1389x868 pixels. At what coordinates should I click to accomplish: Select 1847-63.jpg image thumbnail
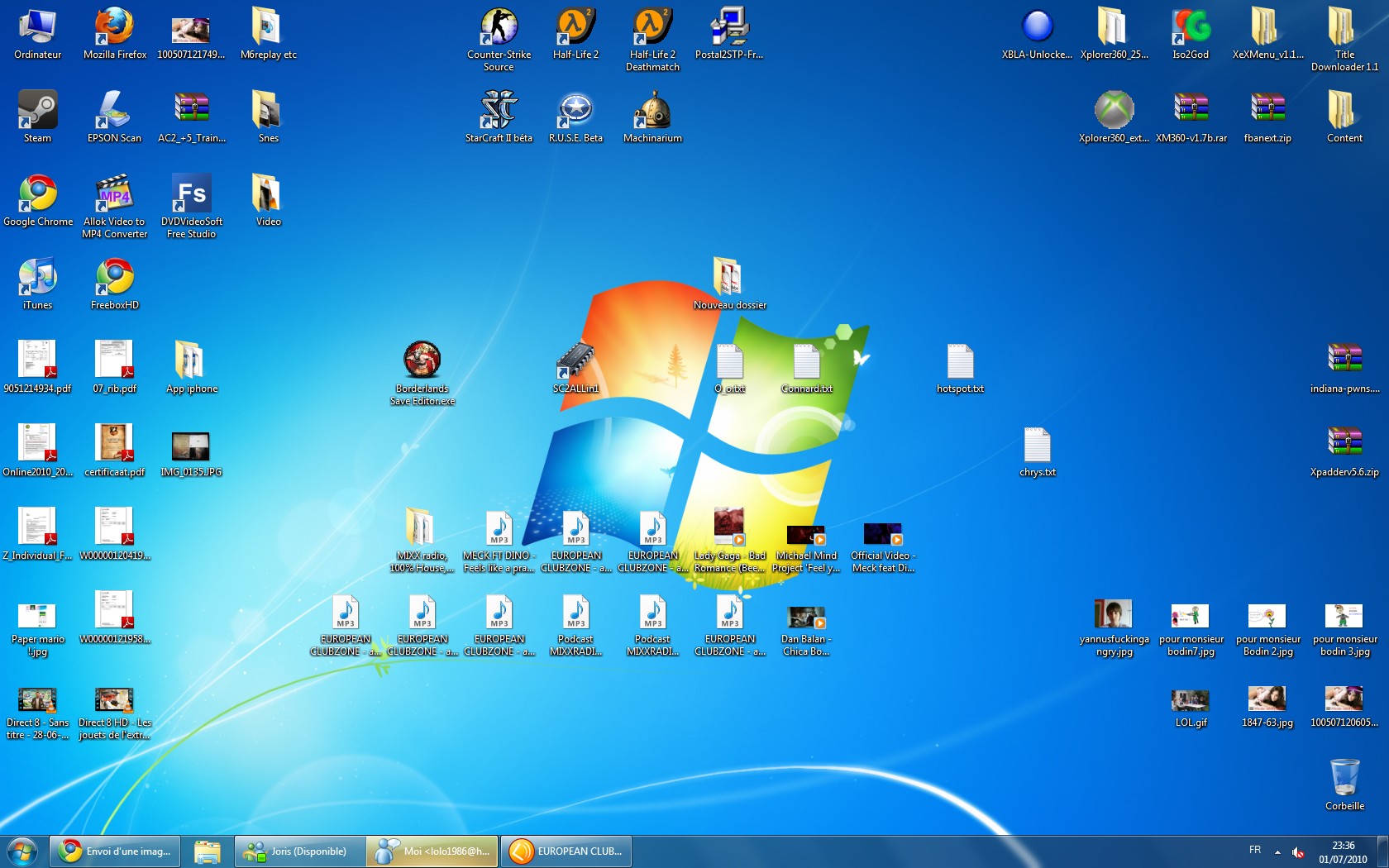[1267, 707]
